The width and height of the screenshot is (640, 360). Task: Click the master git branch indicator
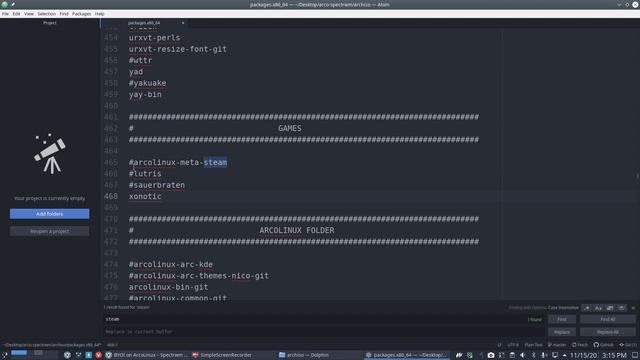coord(557,345)
